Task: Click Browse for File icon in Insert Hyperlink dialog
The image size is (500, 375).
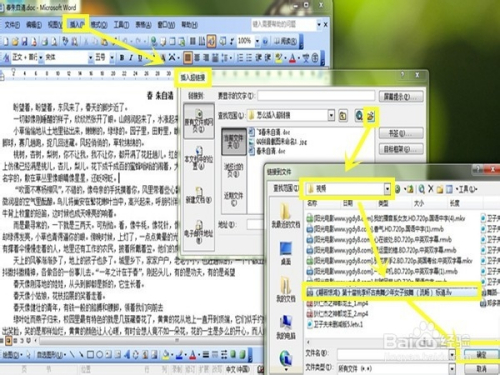Action: click(x=371, y=116)
